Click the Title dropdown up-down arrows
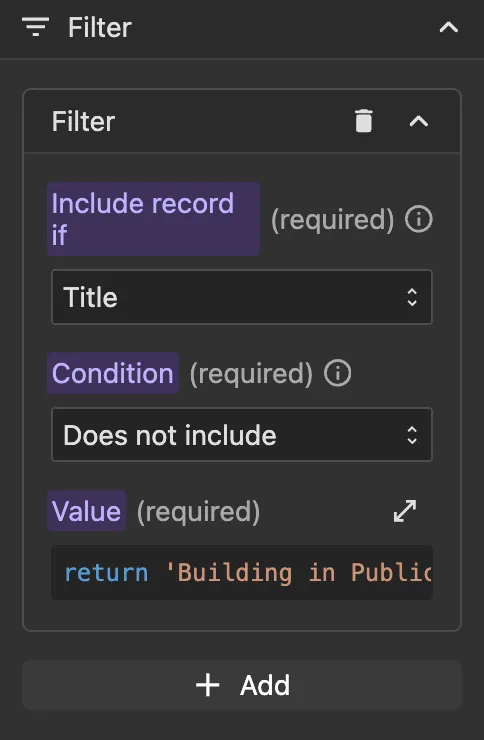 click(412, 297)
